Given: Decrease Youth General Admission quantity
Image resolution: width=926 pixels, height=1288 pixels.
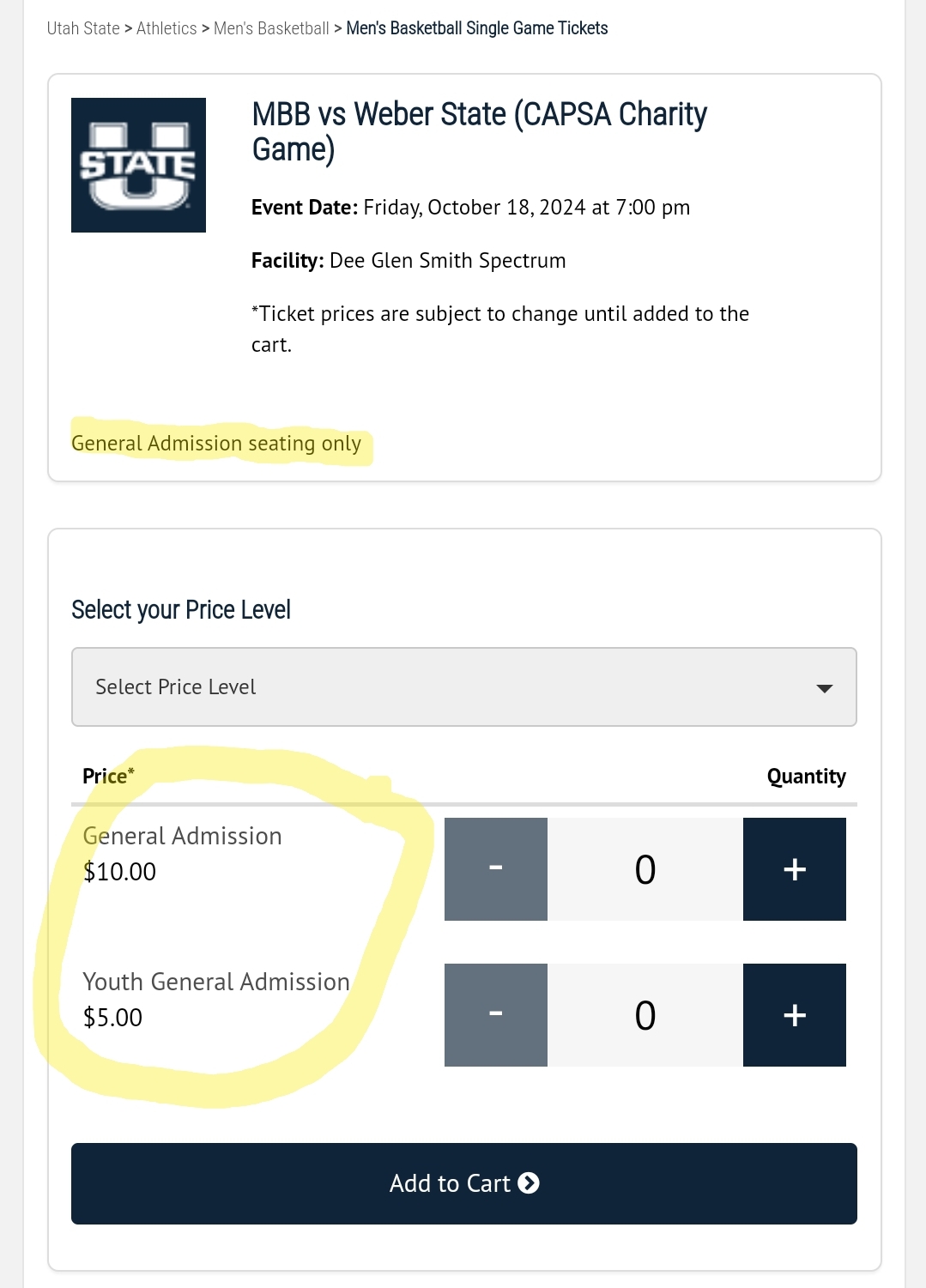Looking at the screenshot, I should point(496,1015).
